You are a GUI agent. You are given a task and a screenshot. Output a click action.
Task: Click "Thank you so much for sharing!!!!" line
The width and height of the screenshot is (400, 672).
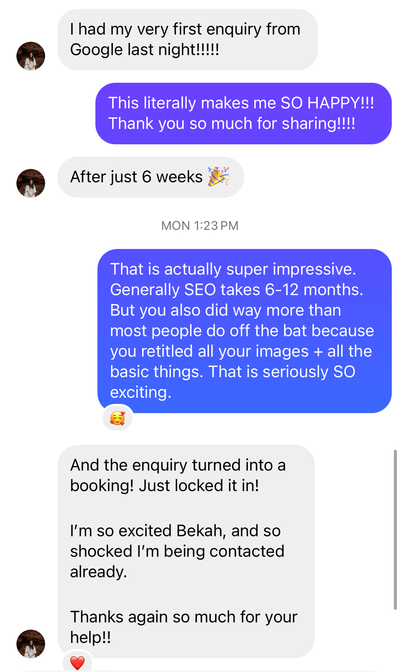[x=232, y=123]
